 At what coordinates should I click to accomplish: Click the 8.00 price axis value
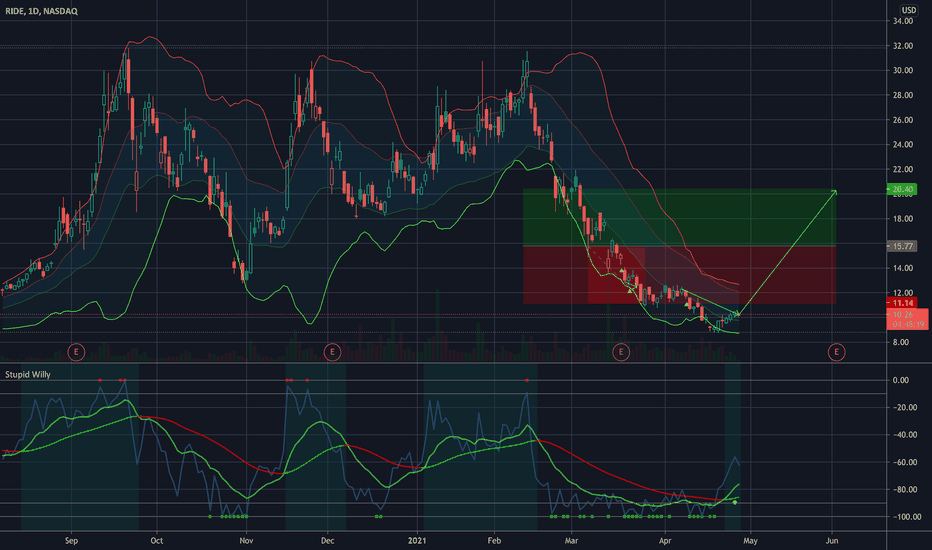coord(900,342)
